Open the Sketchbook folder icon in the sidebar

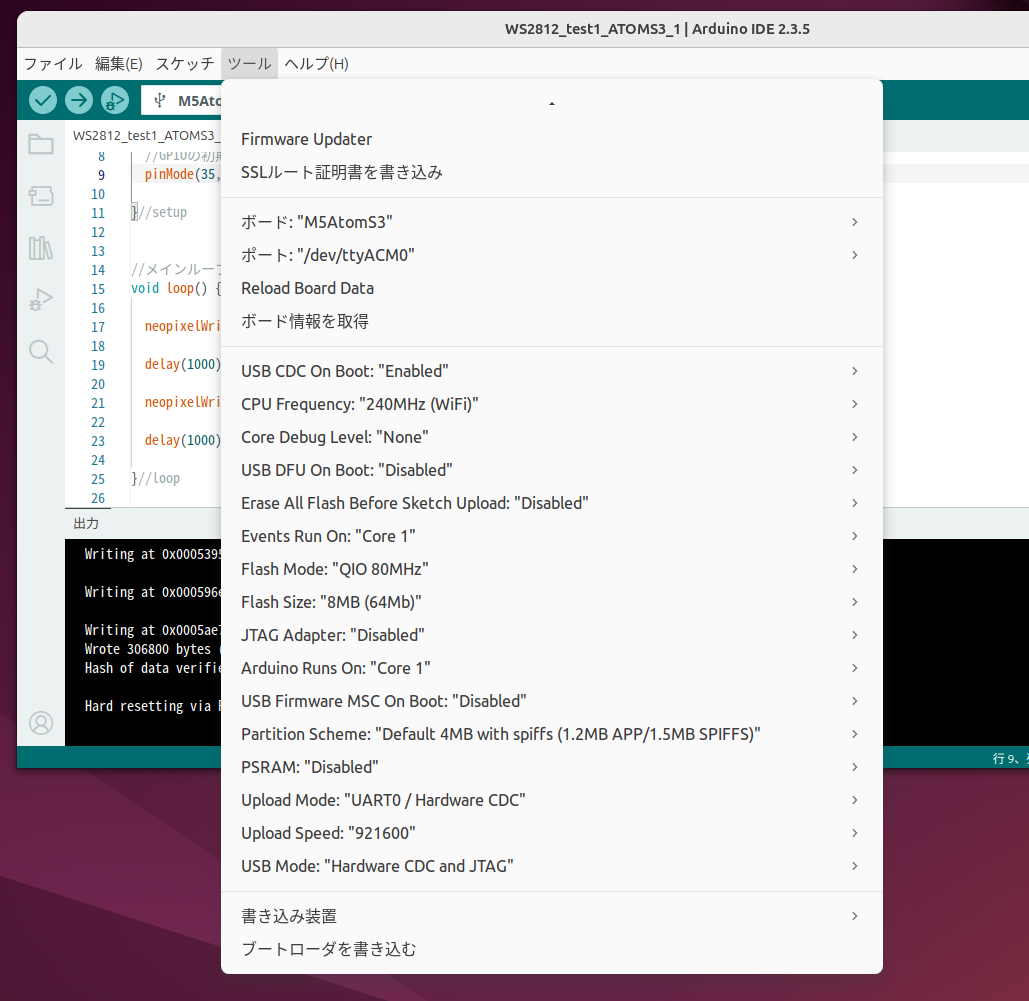click(40, 144)
